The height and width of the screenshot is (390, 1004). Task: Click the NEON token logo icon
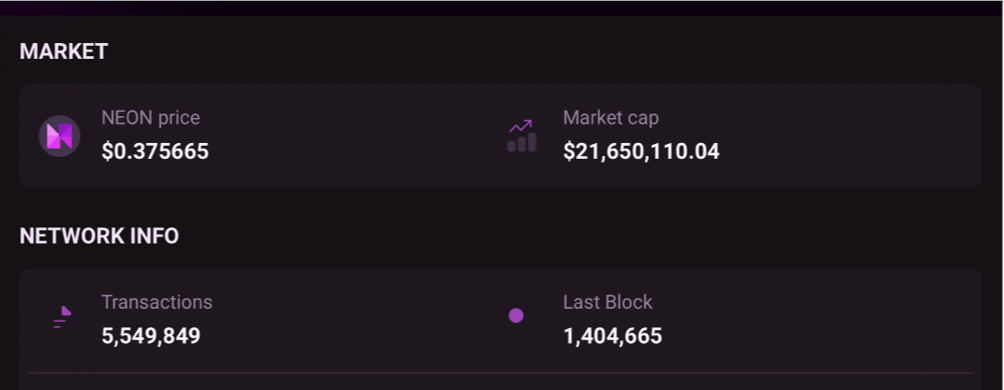pos(60,136)
